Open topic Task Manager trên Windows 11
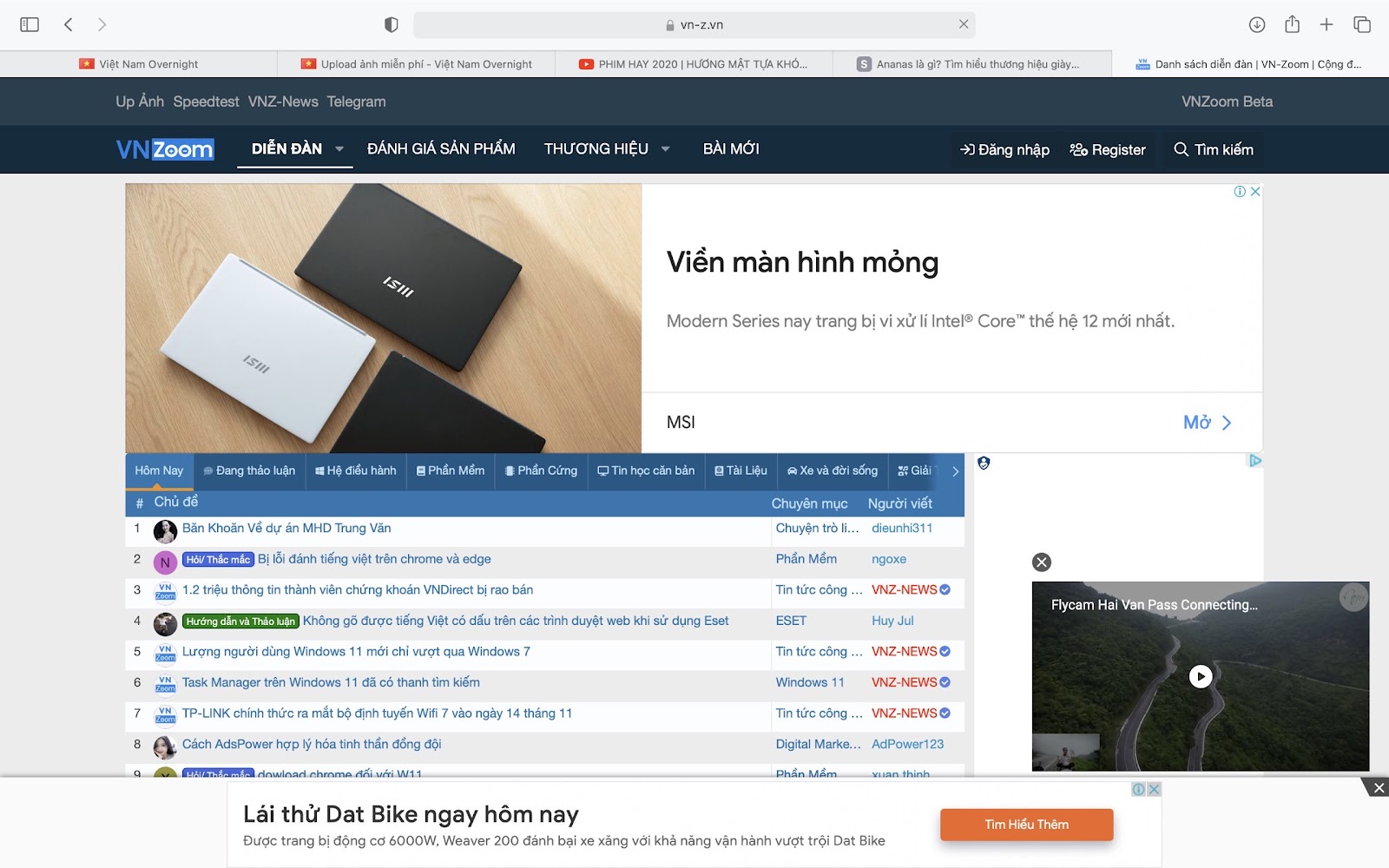 (x=331, y=682)
